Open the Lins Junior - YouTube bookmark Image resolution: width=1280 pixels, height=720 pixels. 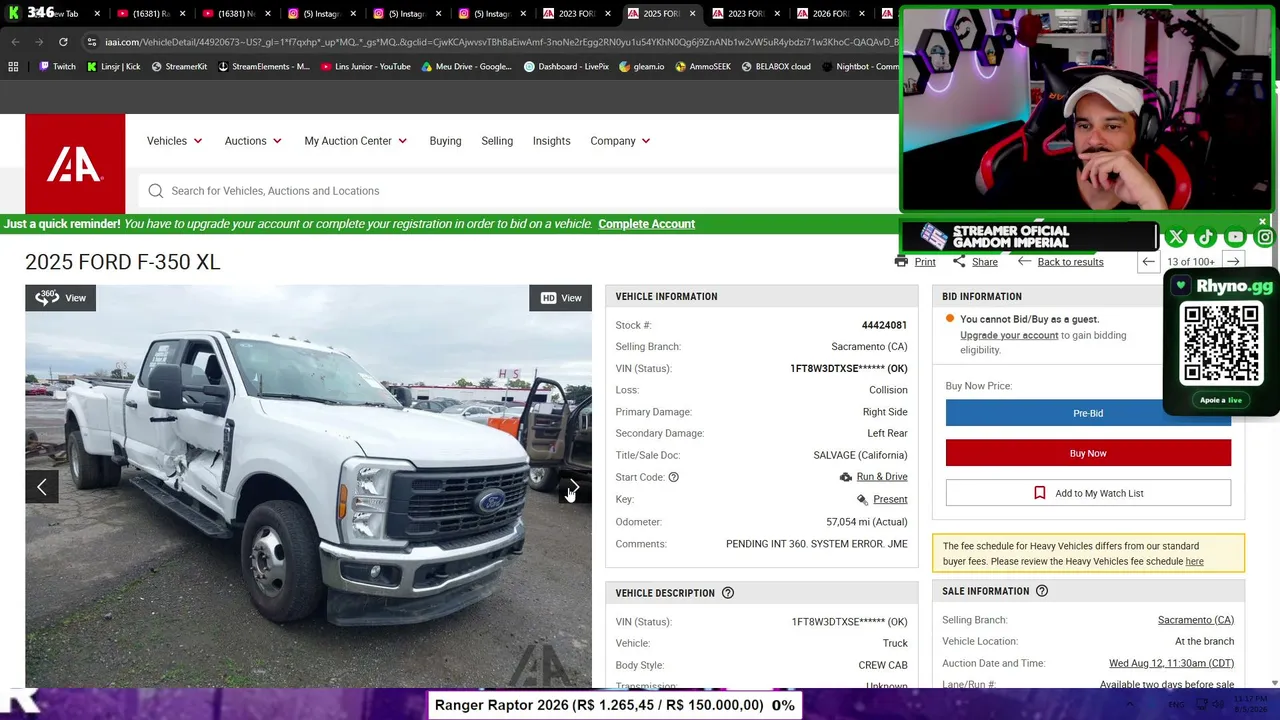[366, 67]
